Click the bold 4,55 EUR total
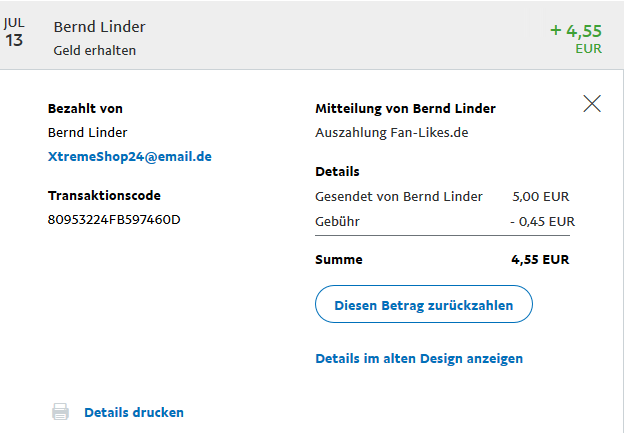The image size is (632, 433). (x=542, y=260)
